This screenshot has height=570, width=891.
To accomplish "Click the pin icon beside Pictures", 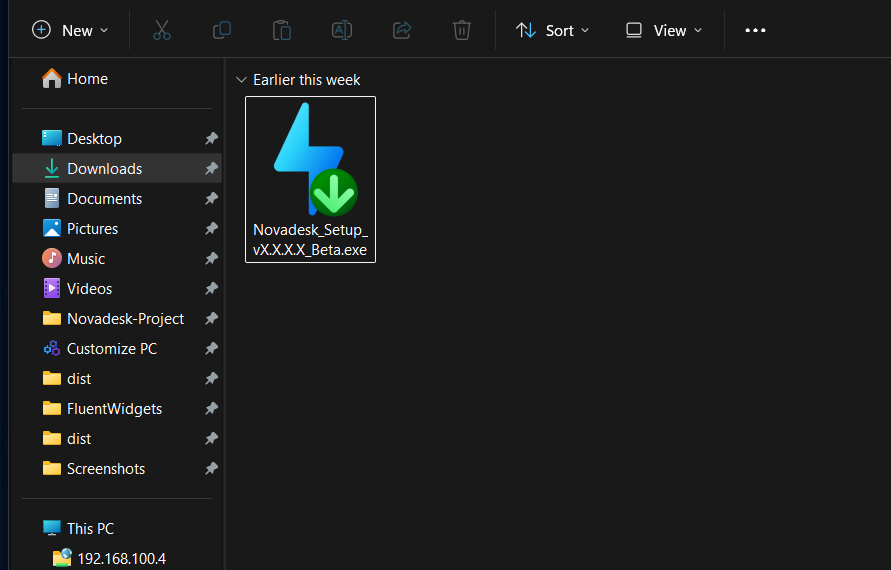I will click(x=211, y=228).
